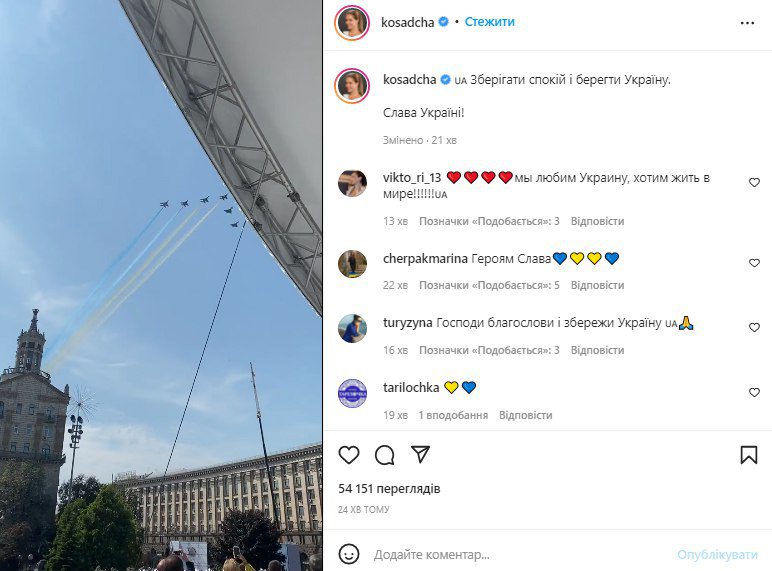Open cherpakmarina username link
Viewport: 772px width, 571px height.
tap(425, 258)
